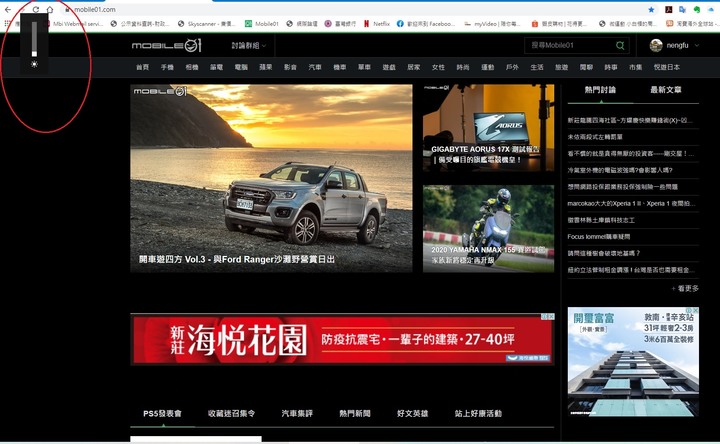Screen dimensions: 720x444
Task: Open 居家 nav item
Action: pyautogui.click(x=414, y=67)
